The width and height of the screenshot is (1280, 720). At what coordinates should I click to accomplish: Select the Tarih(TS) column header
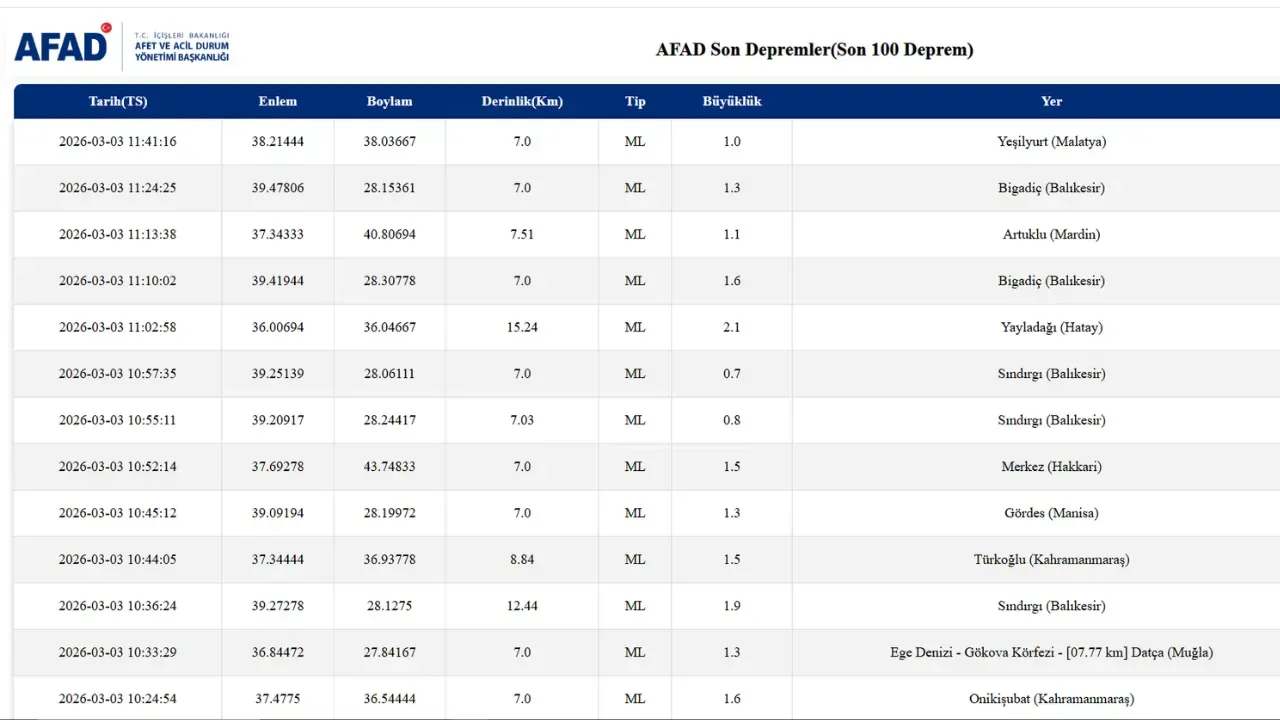click(x=117, y=101)
